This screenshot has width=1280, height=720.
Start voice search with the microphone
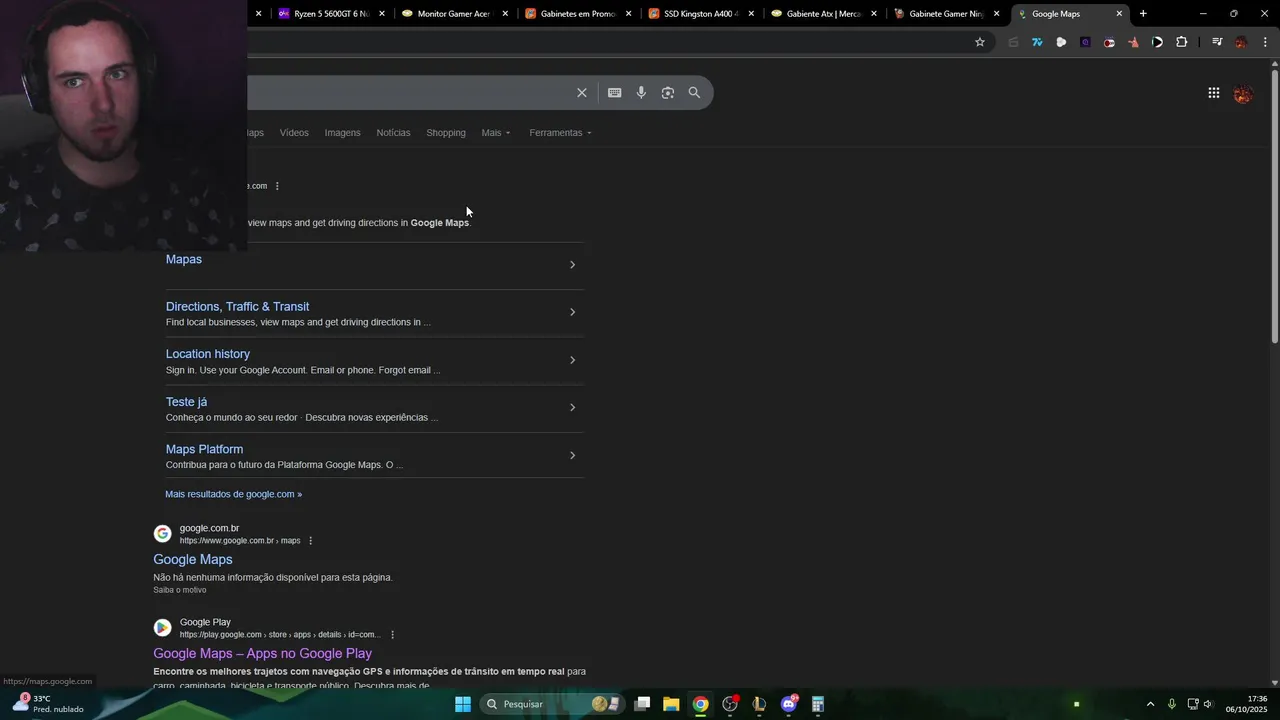[641, 92]
